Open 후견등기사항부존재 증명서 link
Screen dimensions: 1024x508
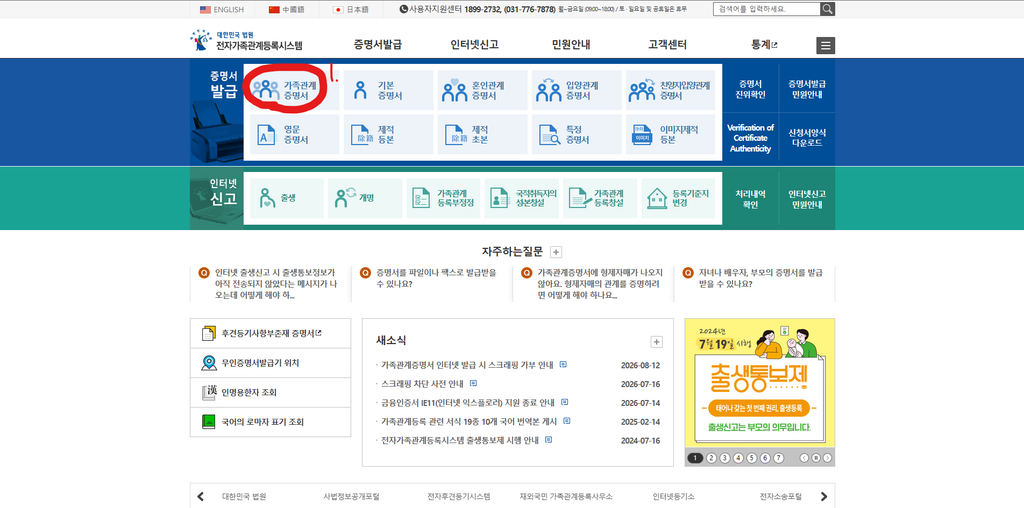point(270,334)
